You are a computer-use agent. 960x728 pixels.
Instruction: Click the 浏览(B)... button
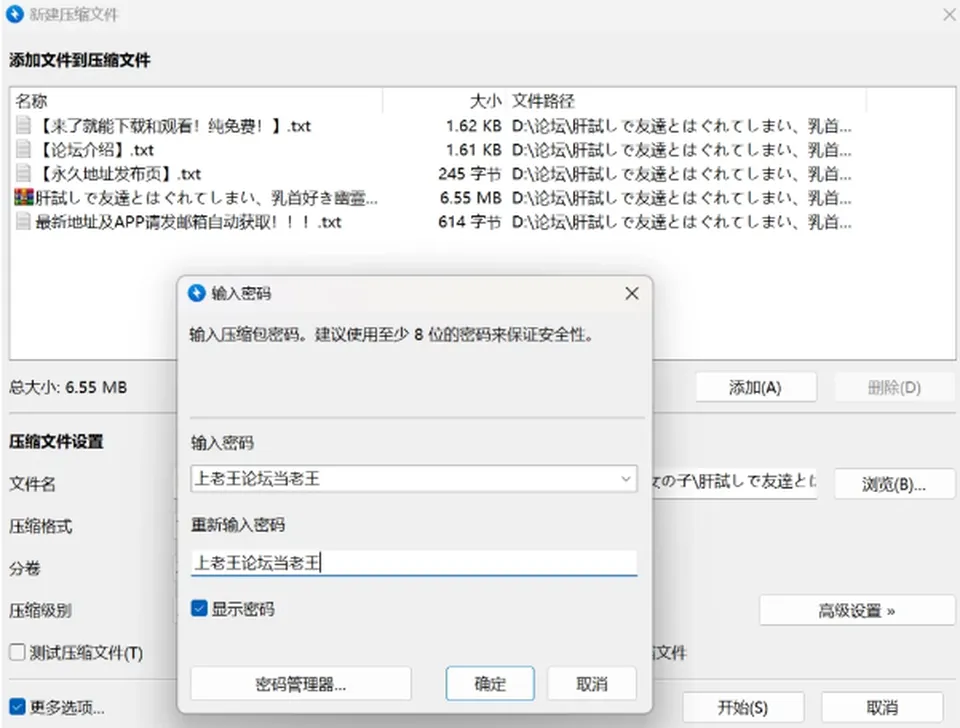(894, 484)
